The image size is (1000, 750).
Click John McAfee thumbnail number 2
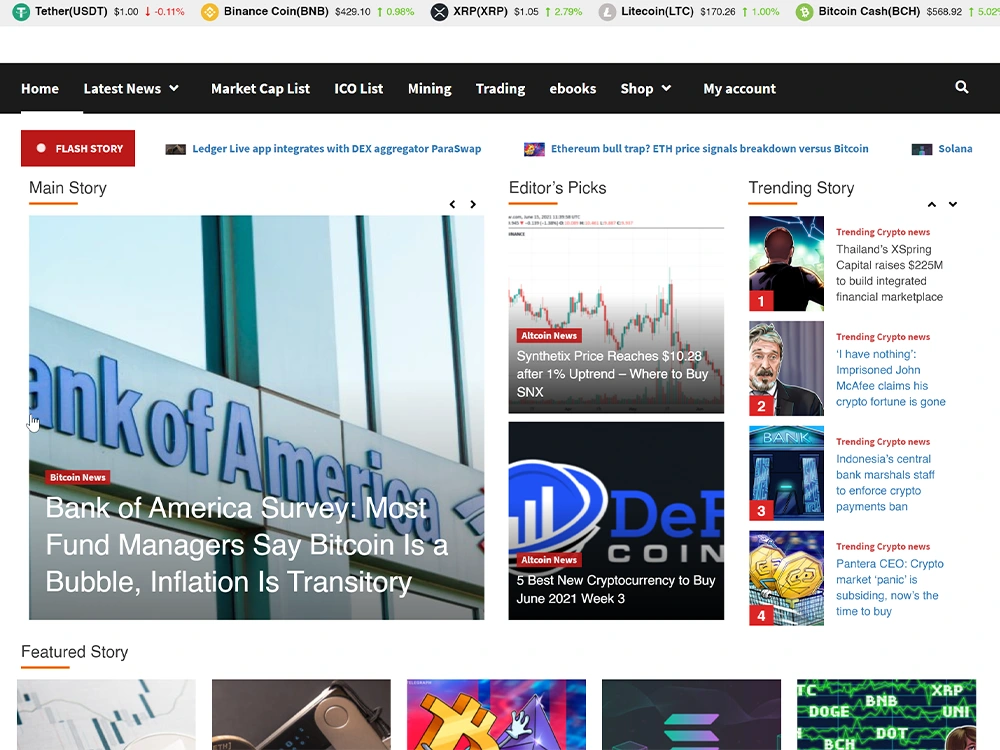coord(786,369)
